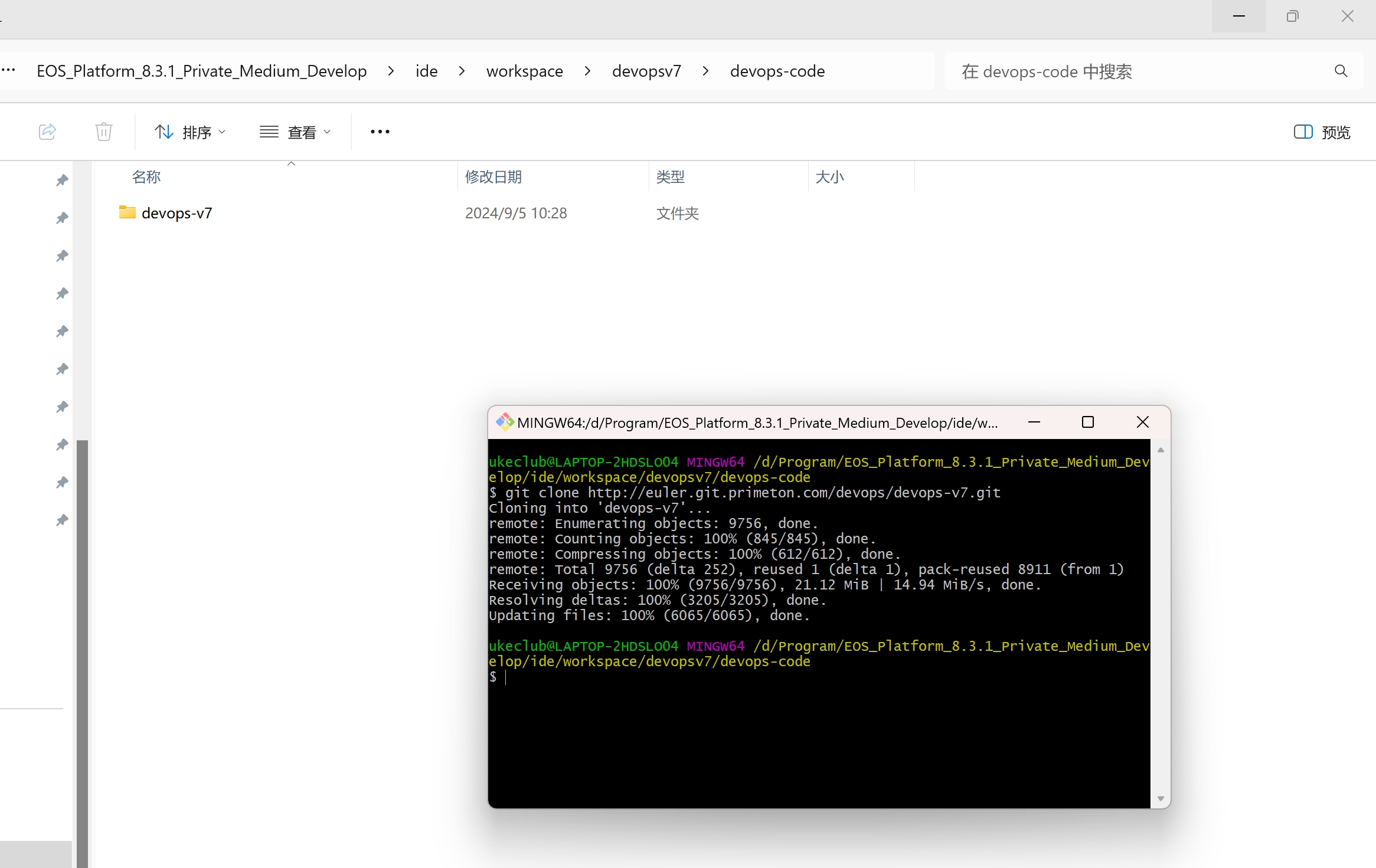Screen dimensions: 1376x868
Task: Expand the breadcrumb chevron after workspace
Action: point(587,70)
